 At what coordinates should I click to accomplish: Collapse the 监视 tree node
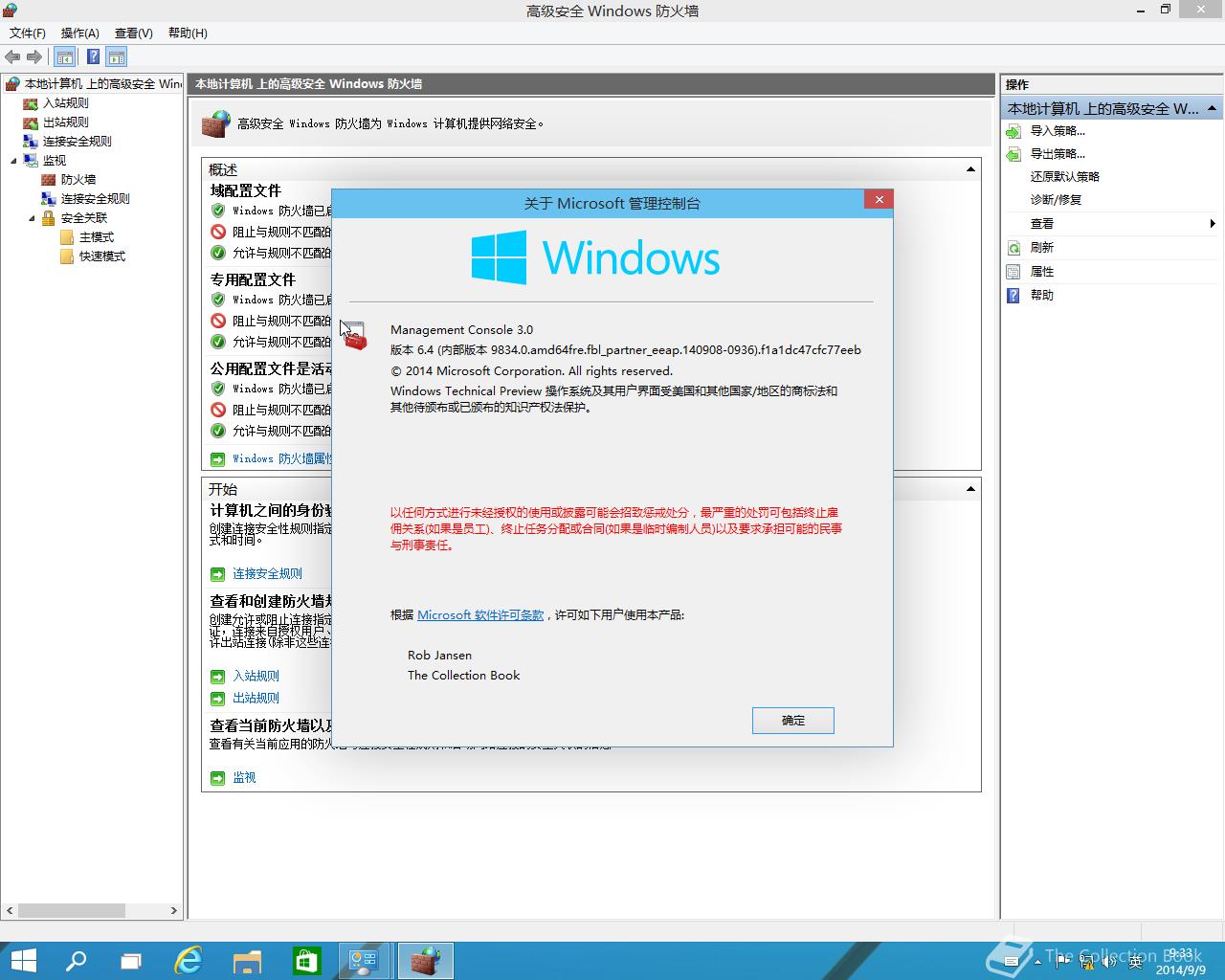pyautogui.click(x=13, y=160)
